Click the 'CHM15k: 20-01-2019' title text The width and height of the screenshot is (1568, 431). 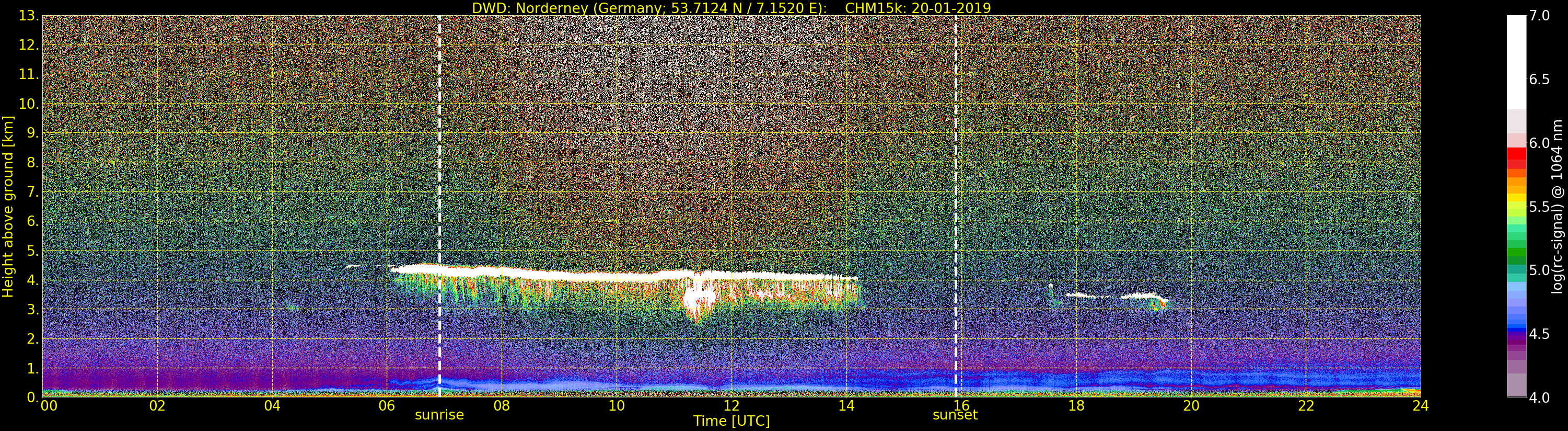click(x=918, y=8)
